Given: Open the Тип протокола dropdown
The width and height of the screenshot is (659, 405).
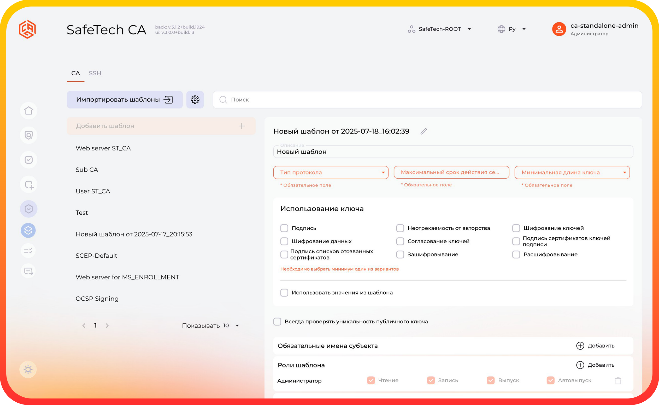Looking at the screenshot, I should point(330,173).
